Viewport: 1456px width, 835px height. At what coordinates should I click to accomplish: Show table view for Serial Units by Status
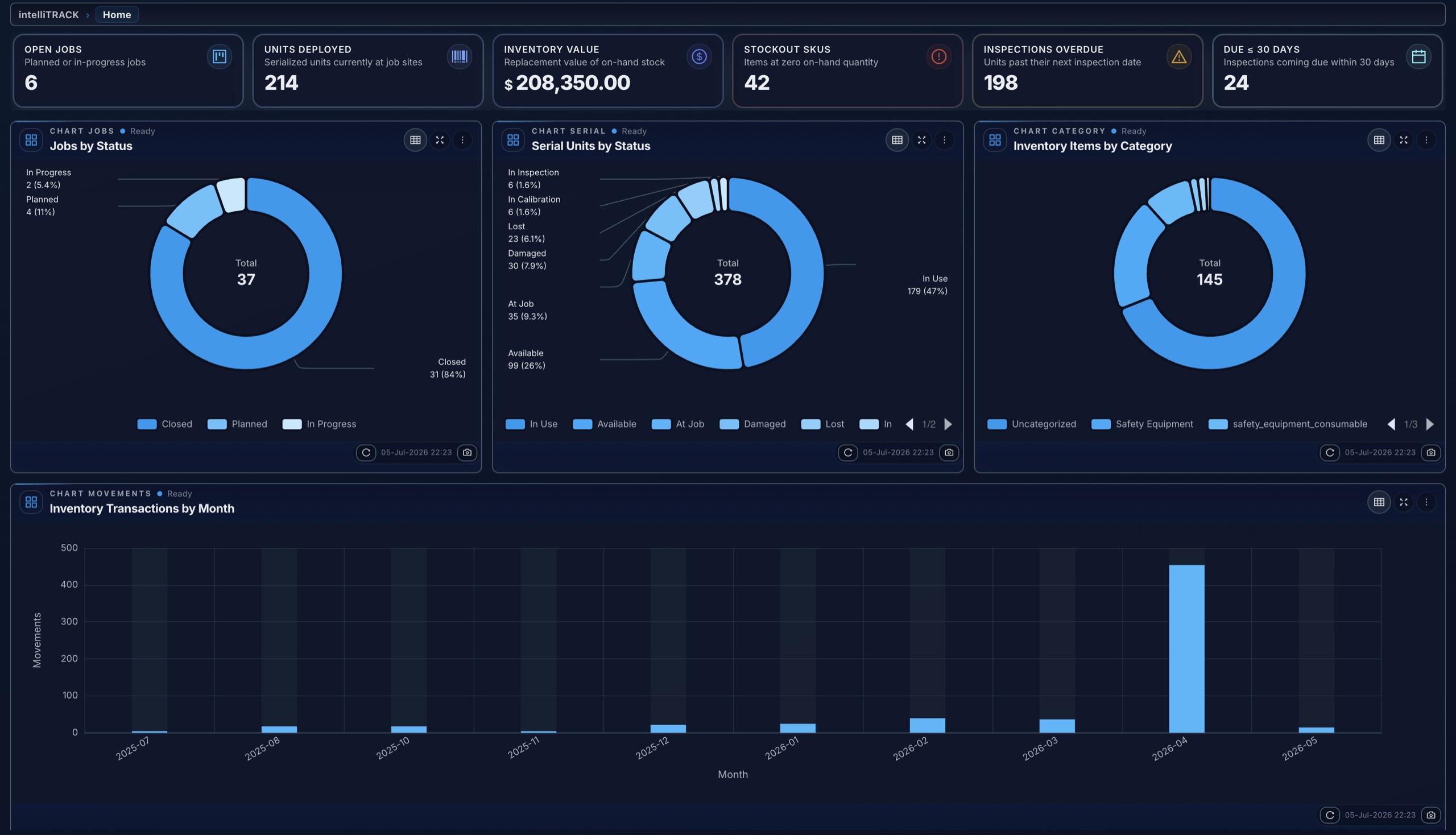tap(897, 140)
